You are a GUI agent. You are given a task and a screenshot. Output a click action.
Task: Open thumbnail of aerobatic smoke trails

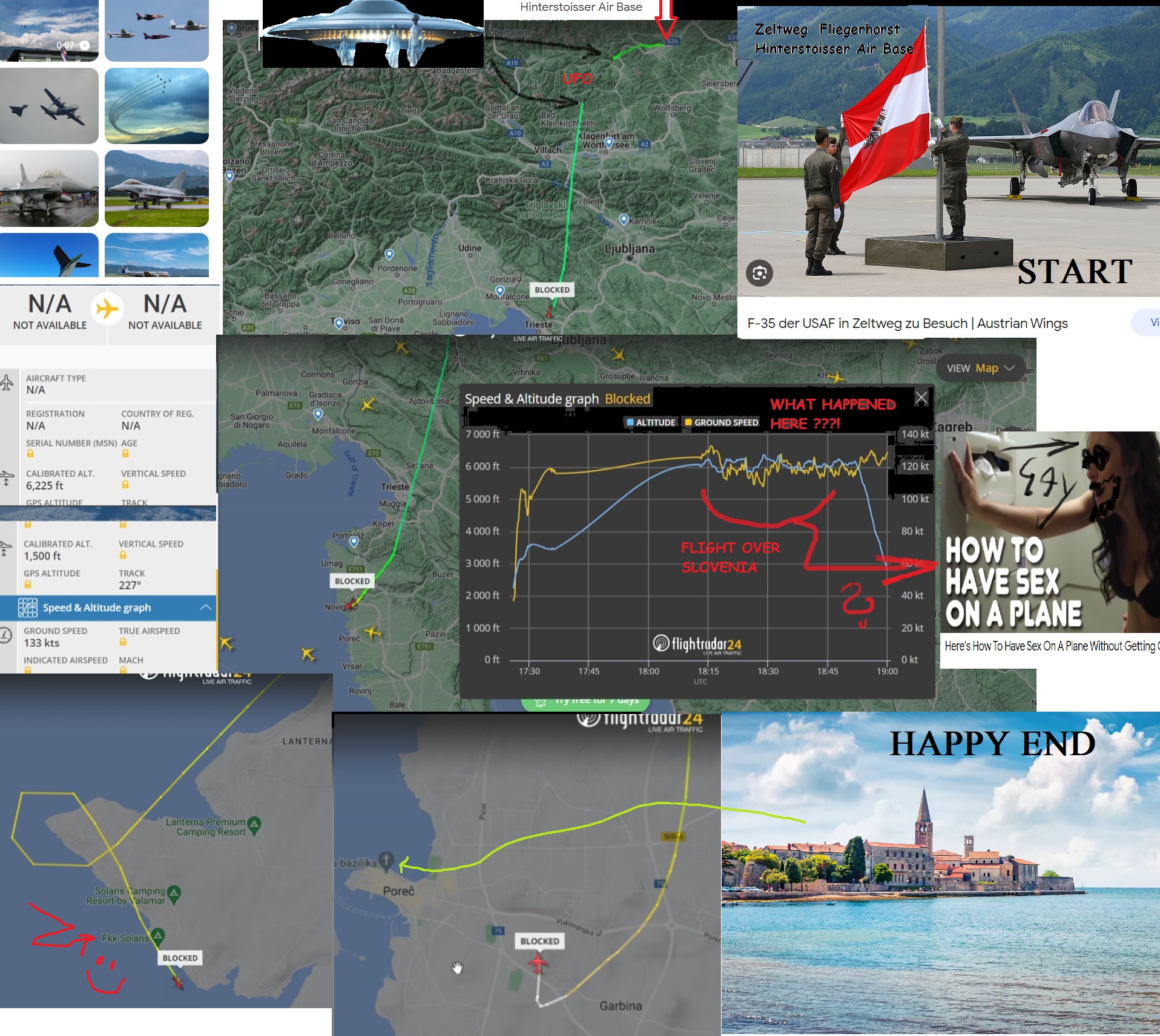(157, 106)
